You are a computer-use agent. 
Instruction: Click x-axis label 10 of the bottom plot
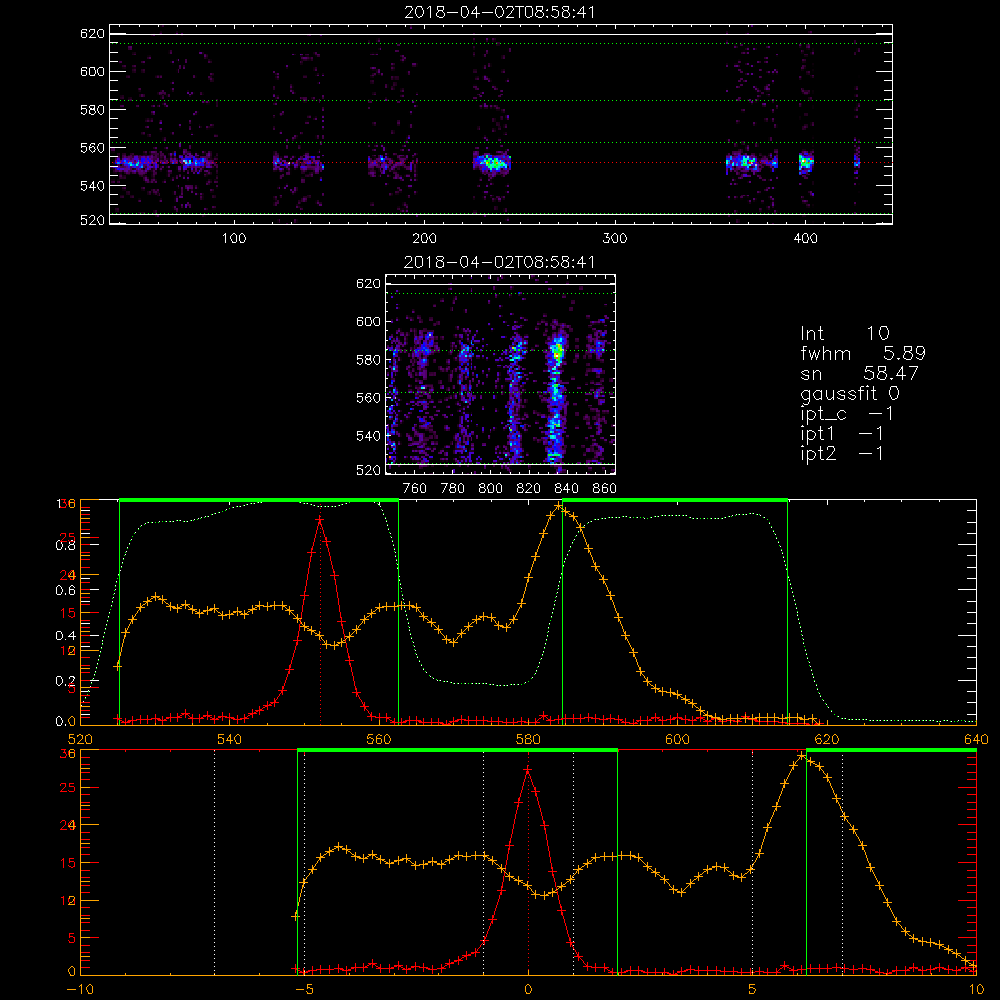pyautogui.click(x=976, y=990)
